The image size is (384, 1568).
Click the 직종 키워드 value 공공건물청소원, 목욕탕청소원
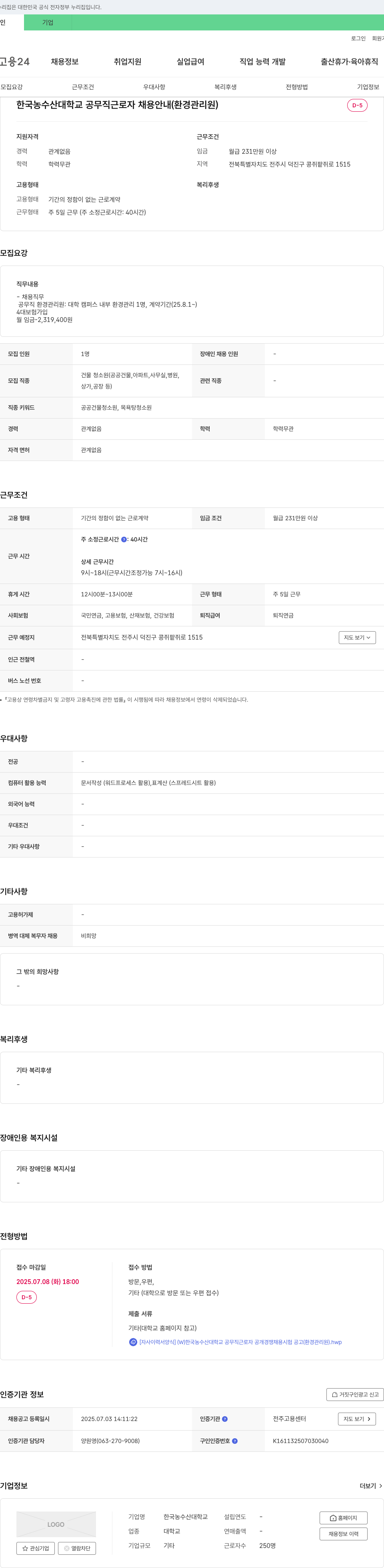click(116, 408)
